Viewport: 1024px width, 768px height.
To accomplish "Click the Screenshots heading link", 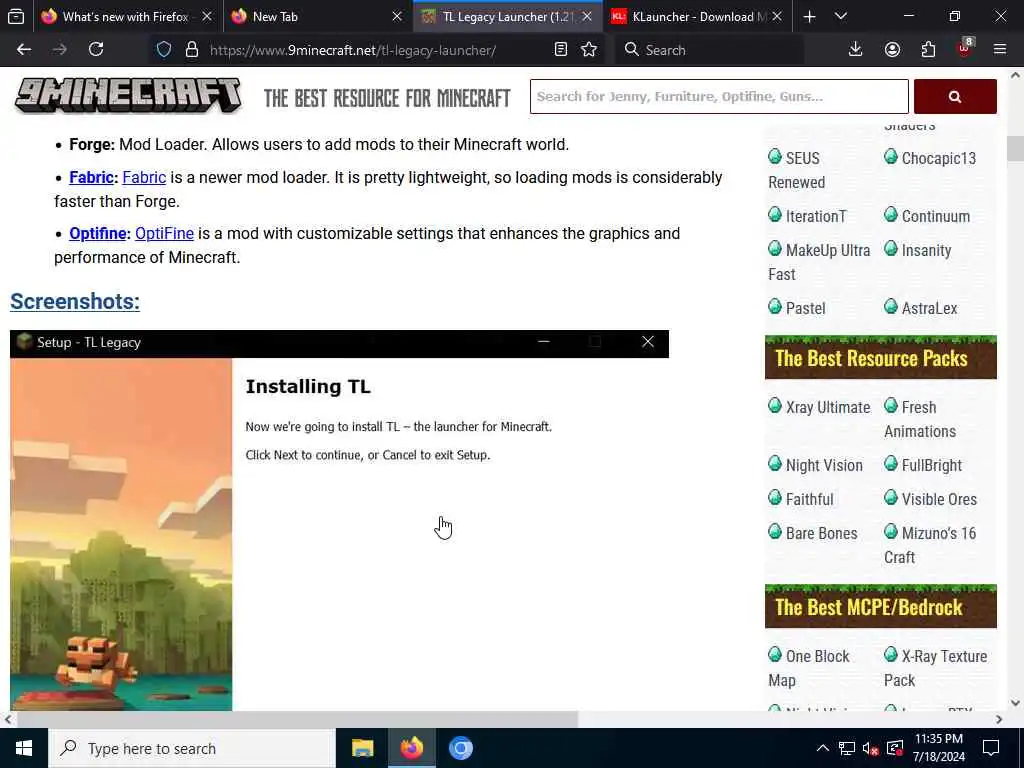I will point(75,302).
